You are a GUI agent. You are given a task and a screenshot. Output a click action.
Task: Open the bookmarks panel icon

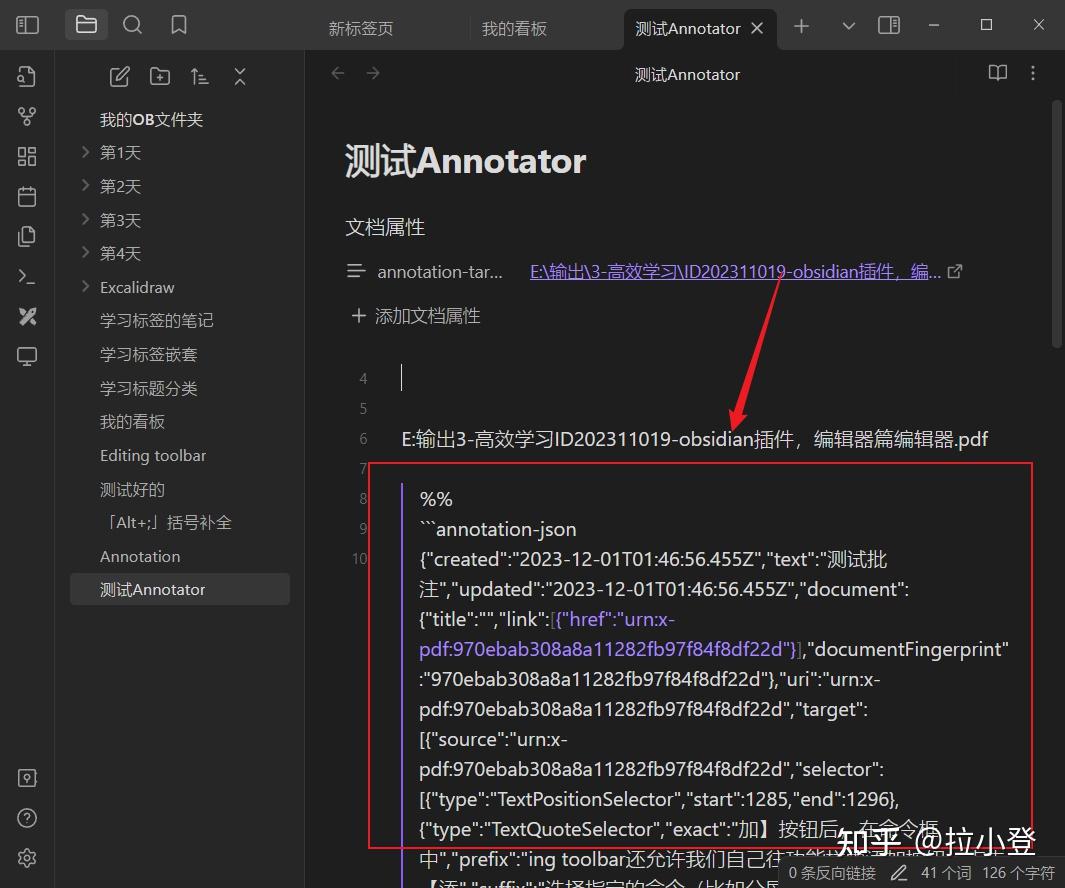(x=179, y=25)
